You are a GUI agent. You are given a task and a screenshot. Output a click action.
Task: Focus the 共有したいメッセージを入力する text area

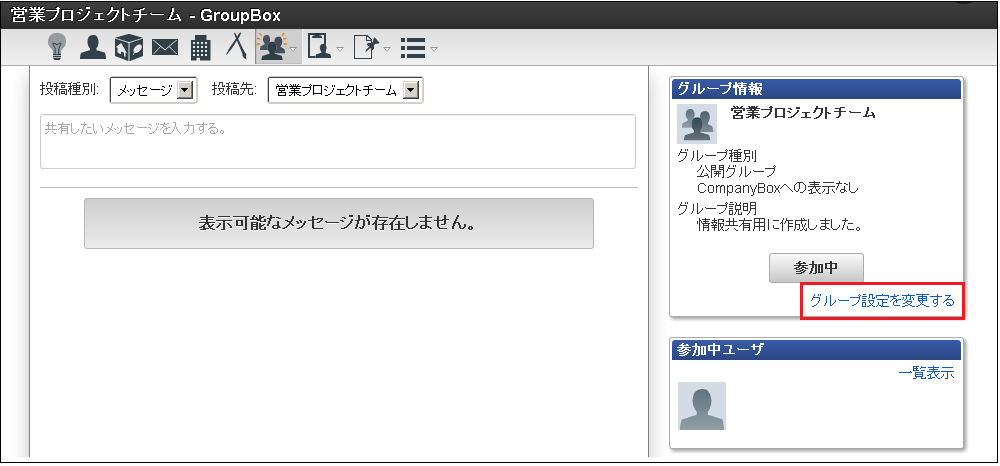(x=338, y=142)
